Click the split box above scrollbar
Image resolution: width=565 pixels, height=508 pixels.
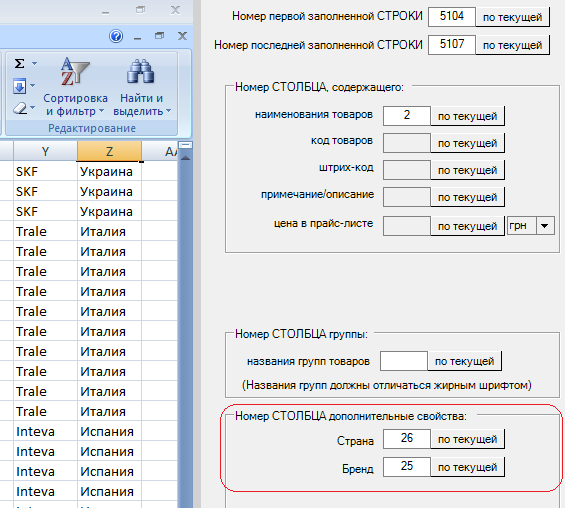186,145
